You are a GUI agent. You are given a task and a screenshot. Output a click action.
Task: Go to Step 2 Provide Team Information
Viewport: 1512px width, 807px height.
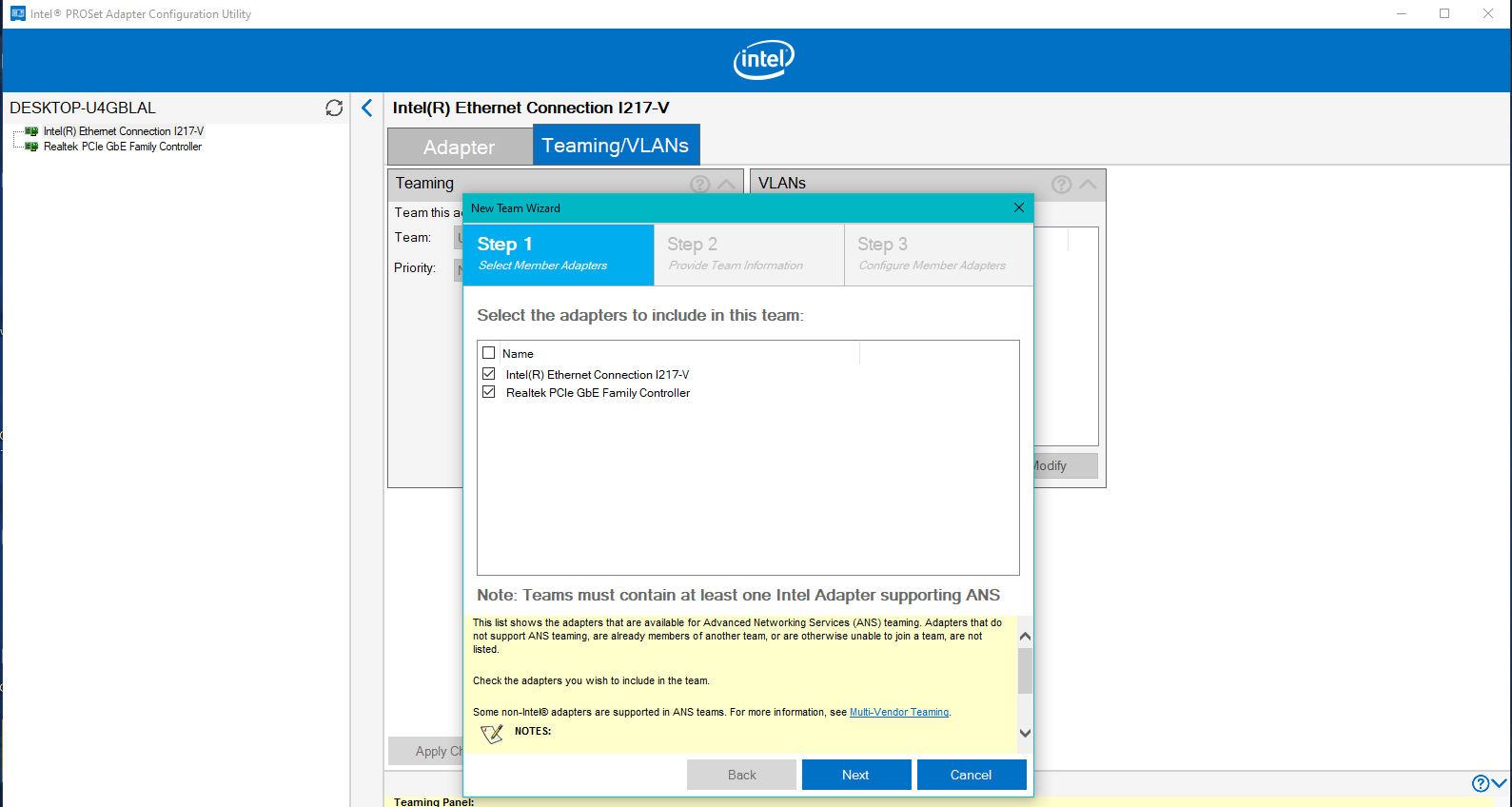[x=749, y=254]
